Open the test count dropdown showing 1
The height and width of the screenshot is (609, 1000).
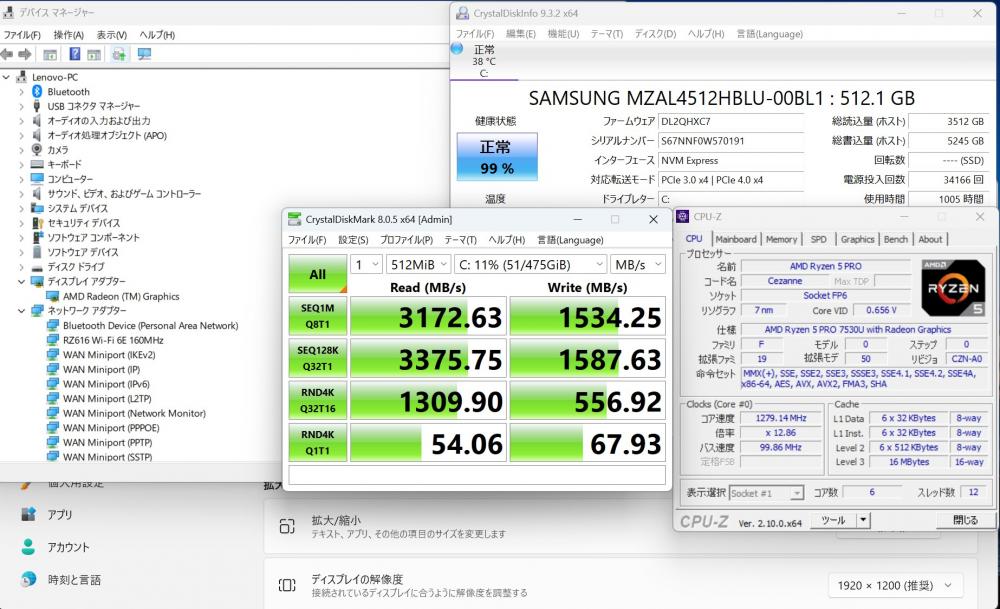click(367, 265)
